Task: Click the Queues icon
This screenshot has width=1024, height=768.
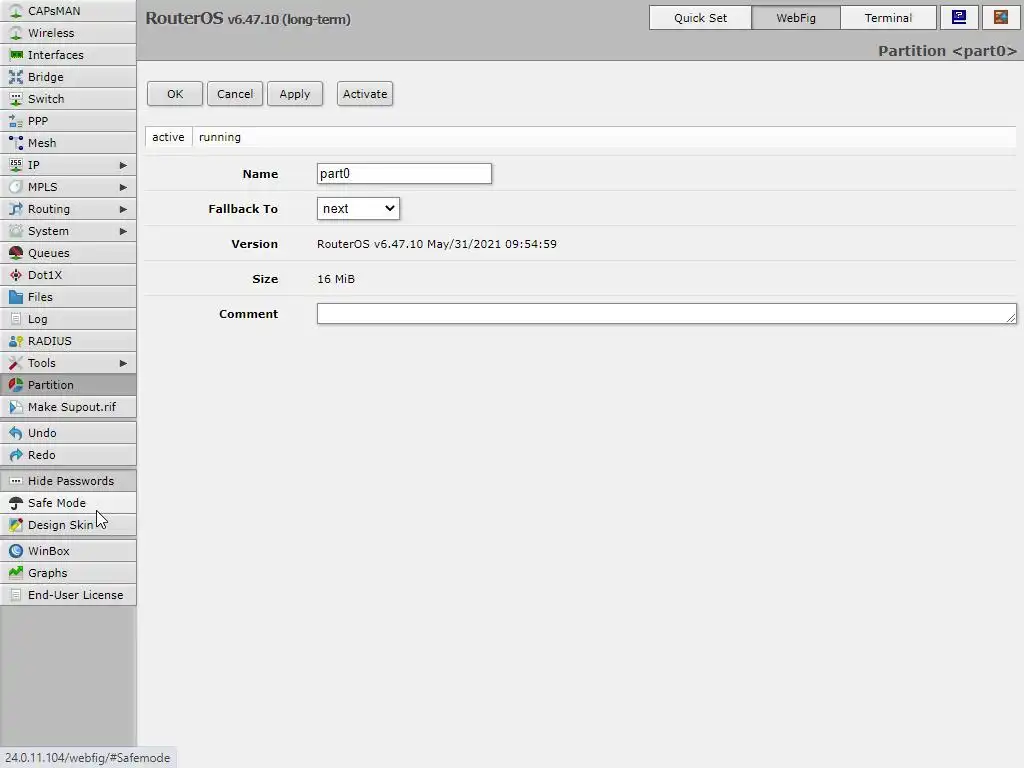Action: tap(16, 253)
